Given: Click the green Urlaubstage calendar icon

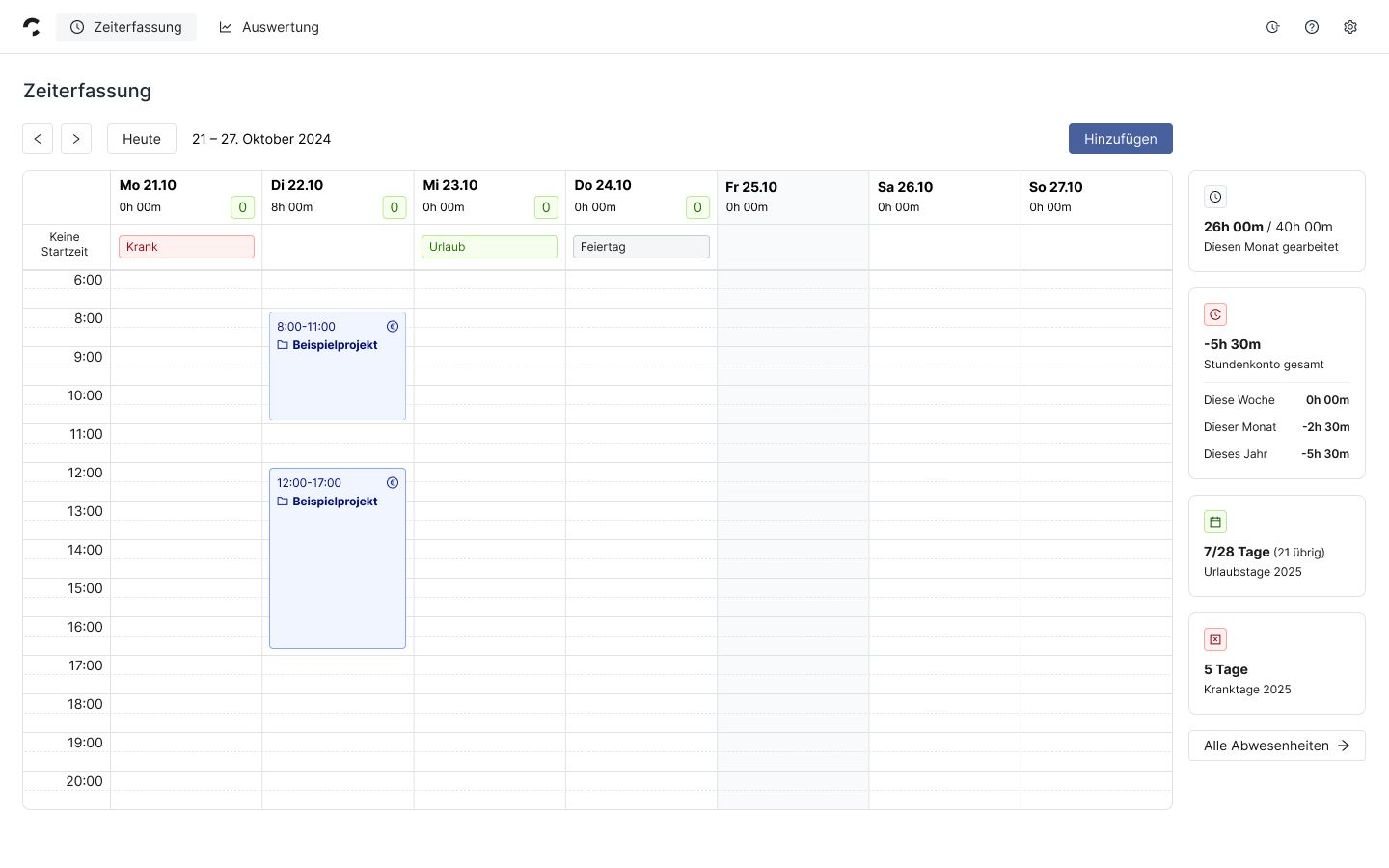Looking at the screenshot, I should [1215, 522].
